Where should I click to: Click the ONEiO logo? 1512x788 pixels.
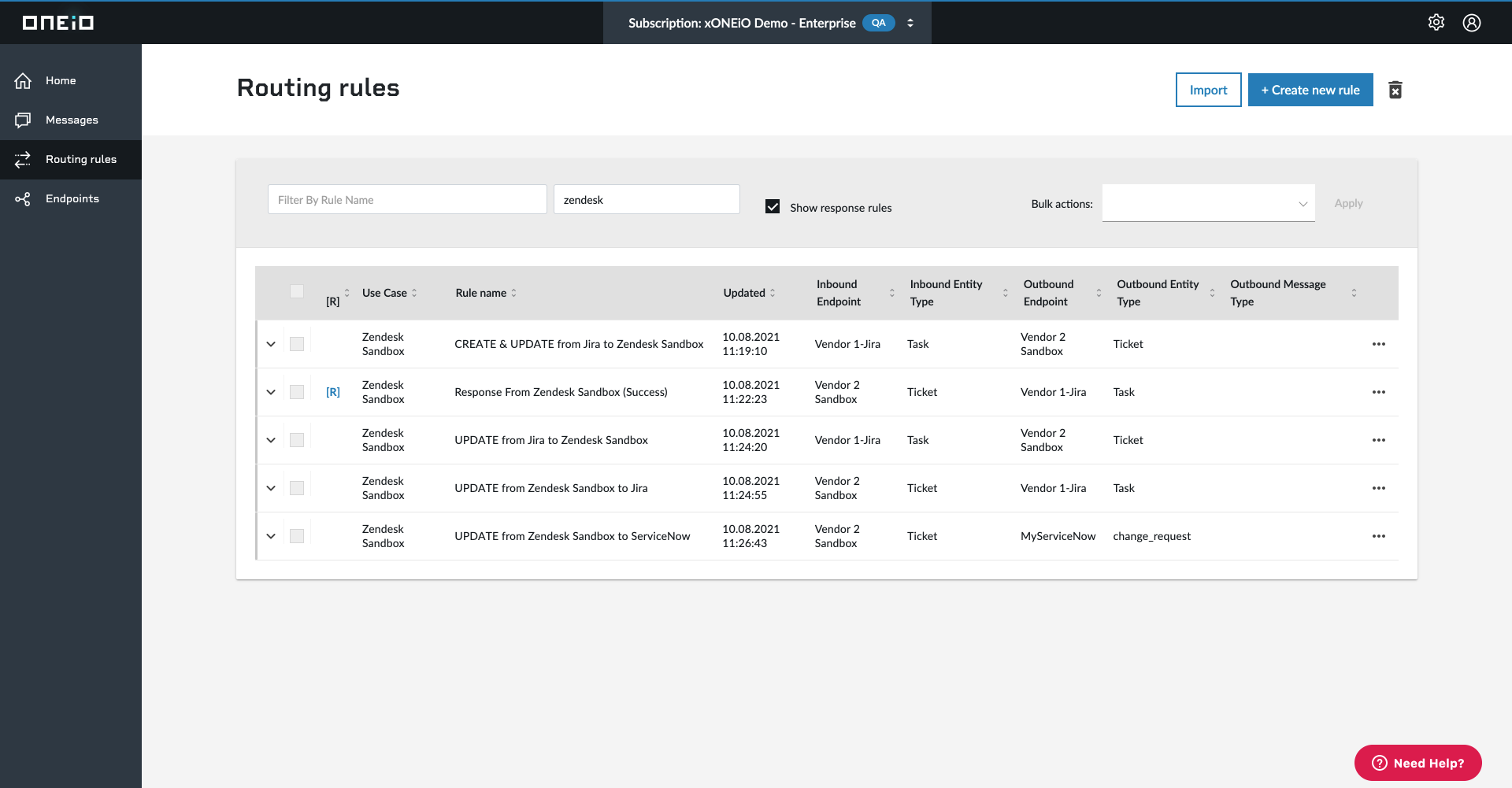(57, 23)
